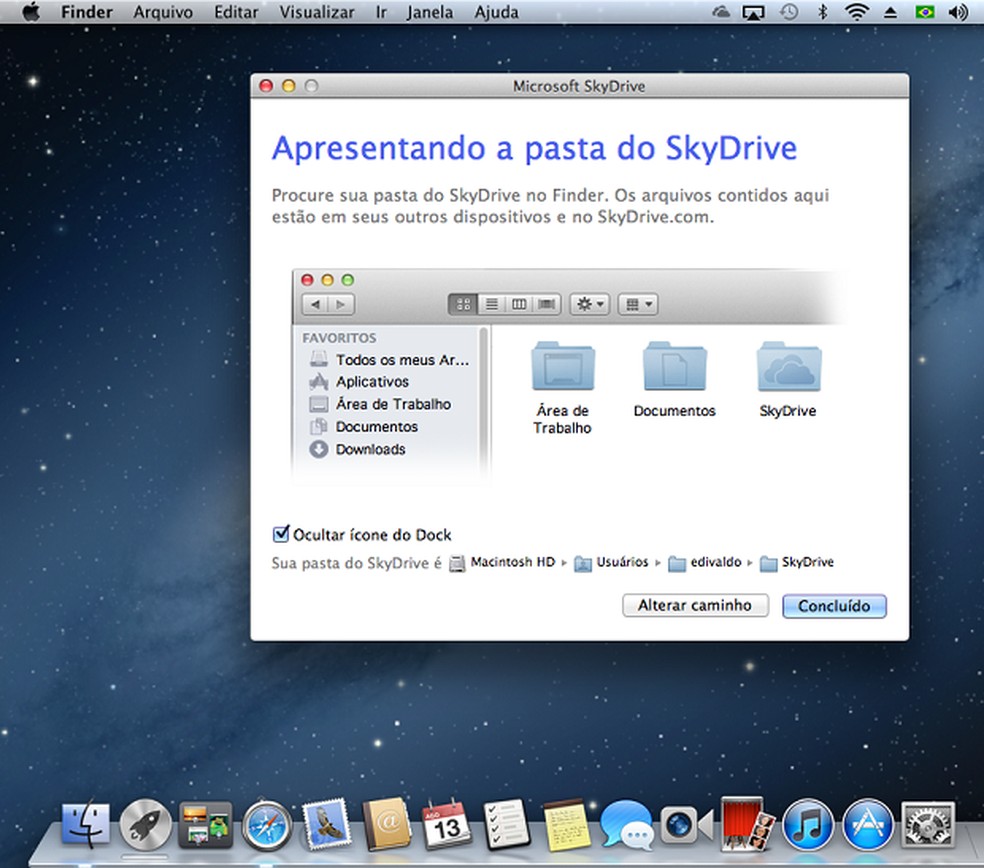Open the Time Machine menu bar icon
The height and width of the screenshot is (868, 984).
tap(789, 13)
